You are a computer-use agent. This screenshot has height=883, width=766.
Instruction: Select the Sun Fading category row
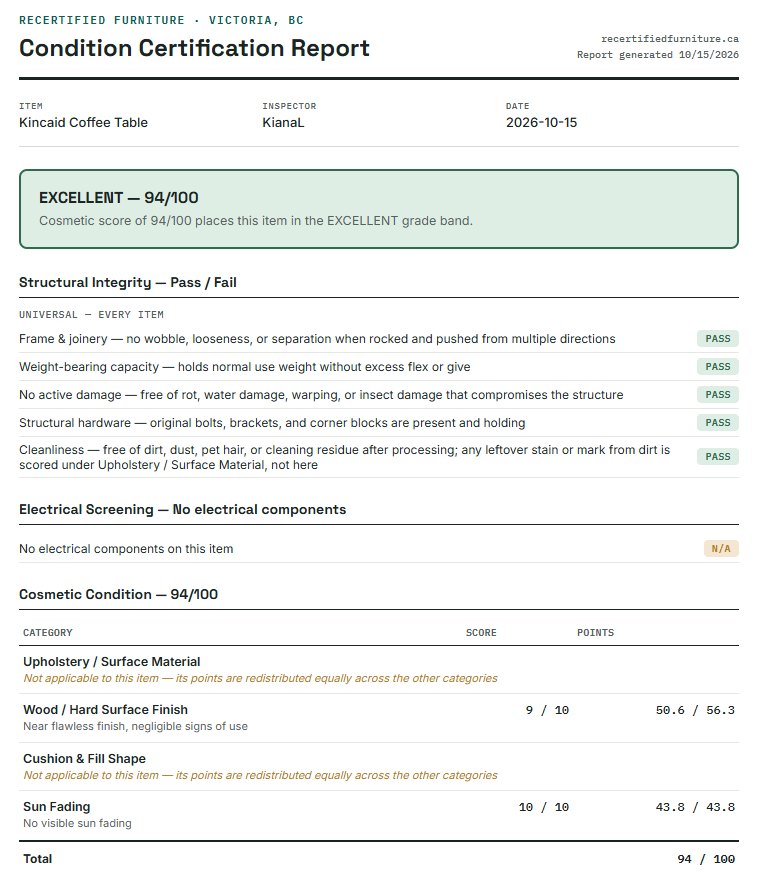[x=379, y=815]
